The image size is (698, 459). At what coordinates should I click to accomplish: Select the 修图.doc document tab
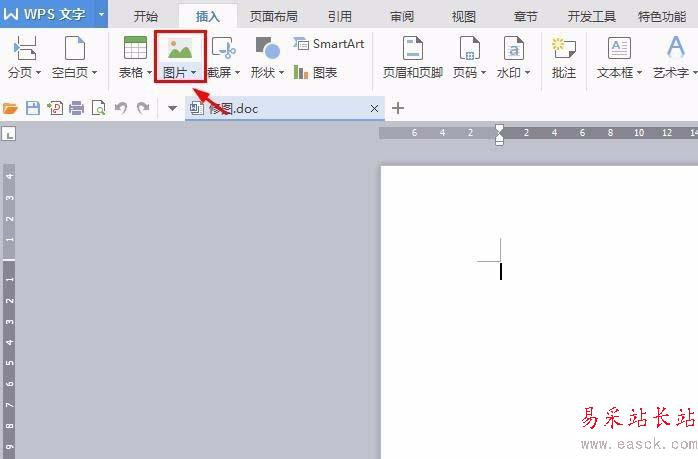point(285,108)
